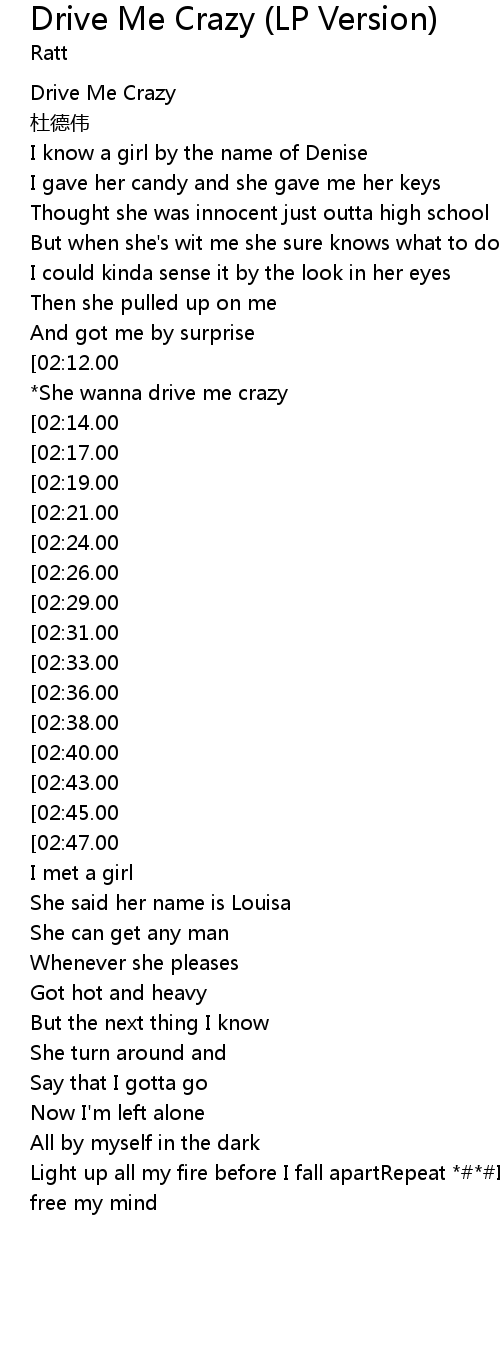
Task: Click the timestamp 02:12.00
Action: point(74,363)
